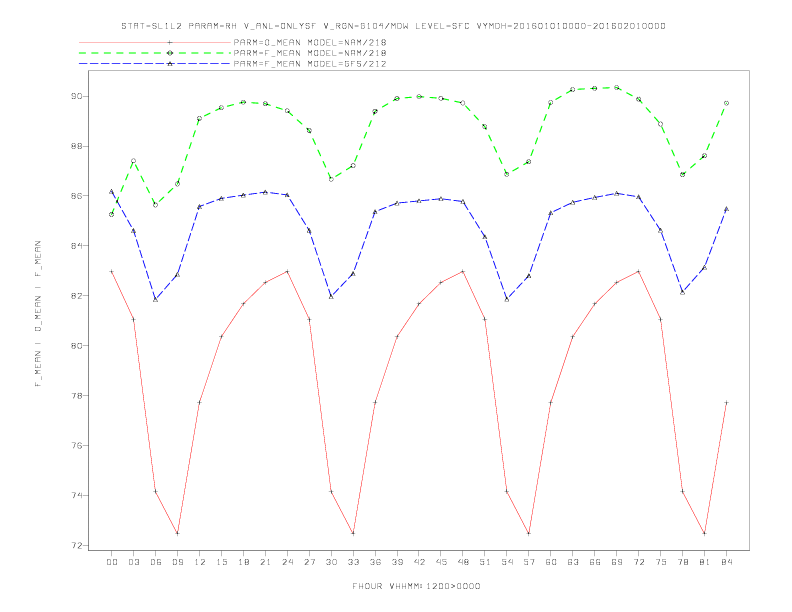792x612 pixels.
Task: Click x-axis hour label 84
Action: click(x=726, y=562)
